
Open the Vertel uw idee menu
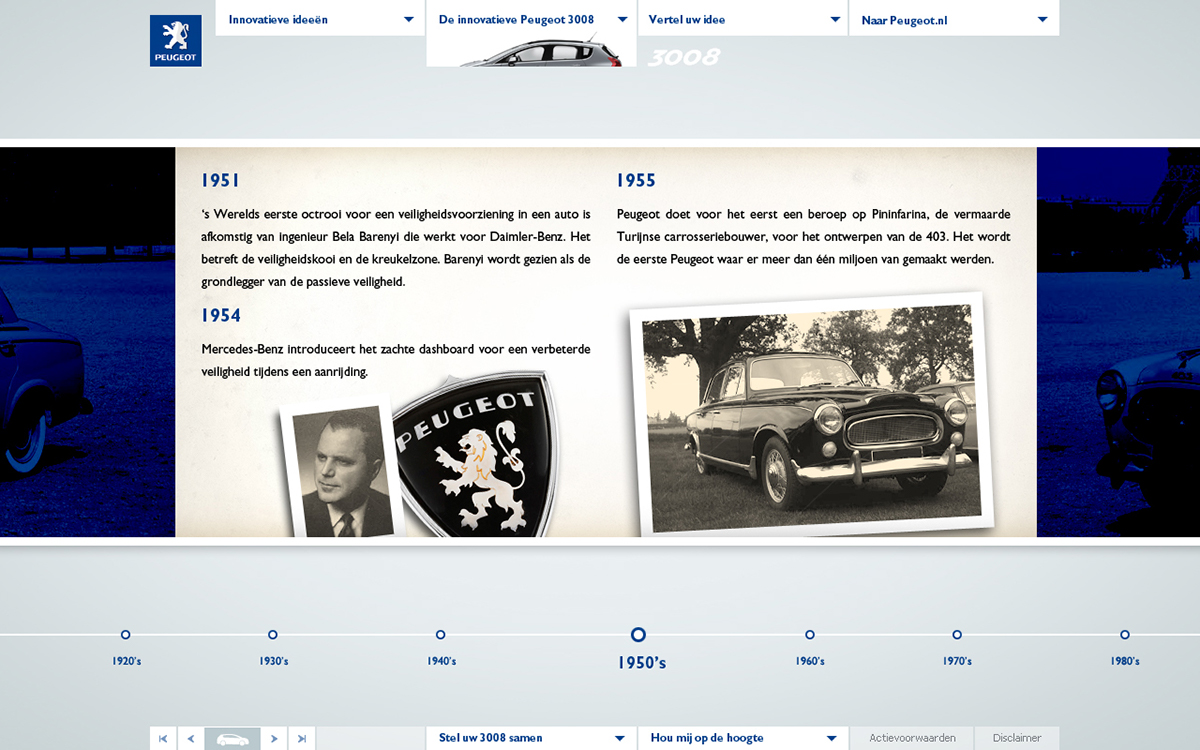743,19
